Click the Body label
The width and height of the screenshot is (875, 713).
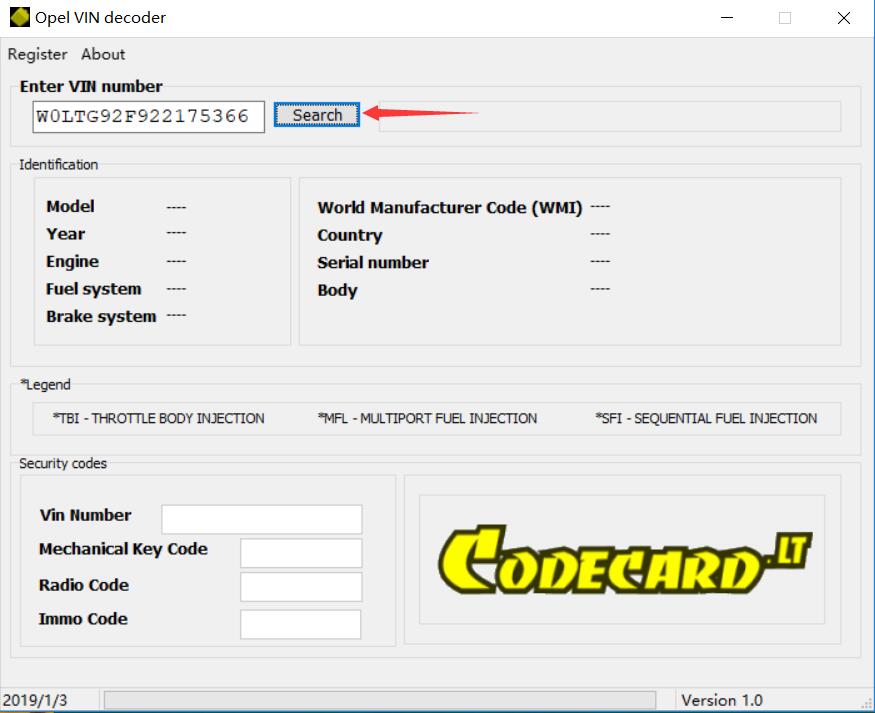[337, 291]
